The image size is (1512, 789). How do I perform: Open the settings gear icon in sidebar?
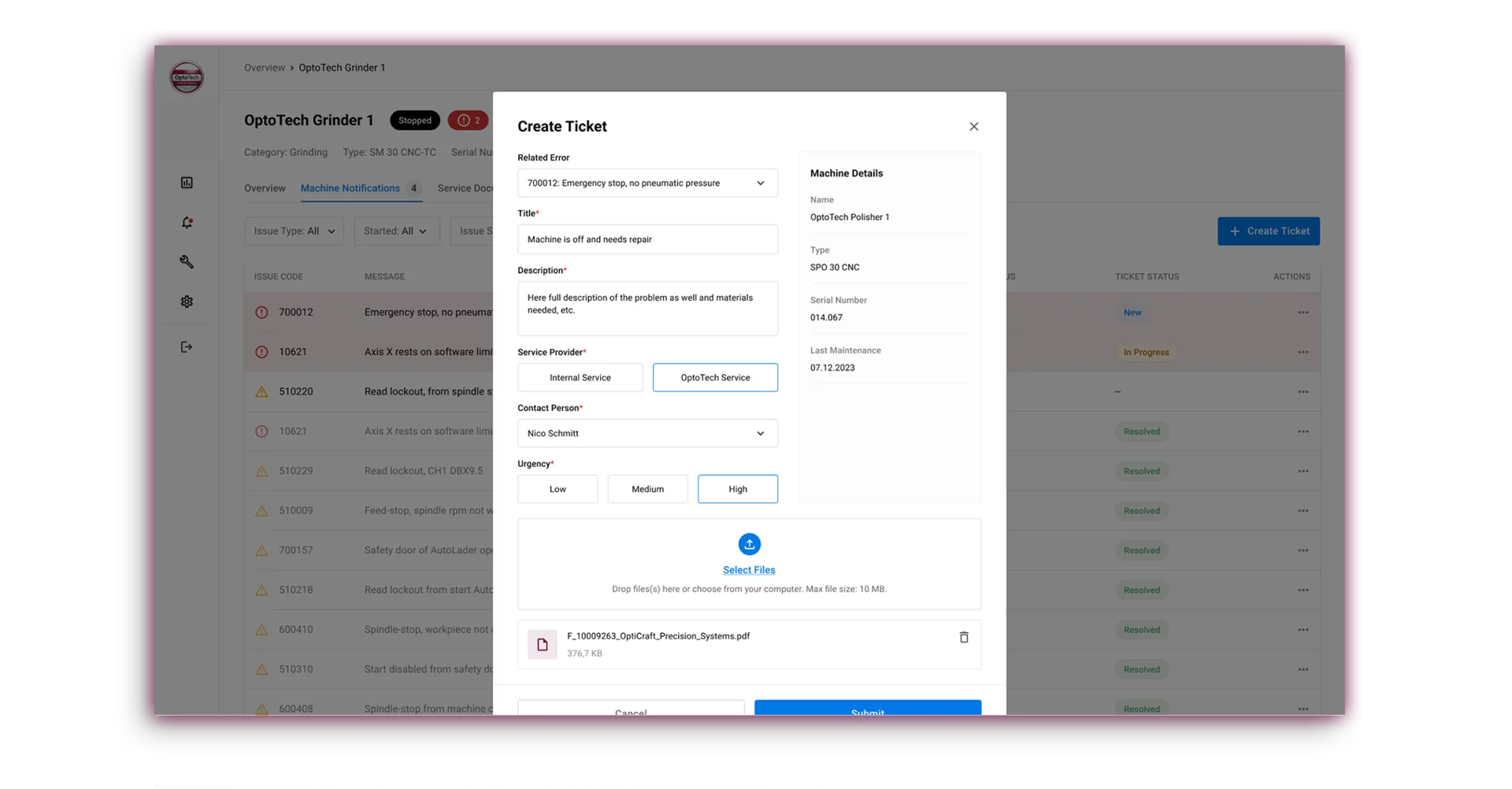(187, 302)
